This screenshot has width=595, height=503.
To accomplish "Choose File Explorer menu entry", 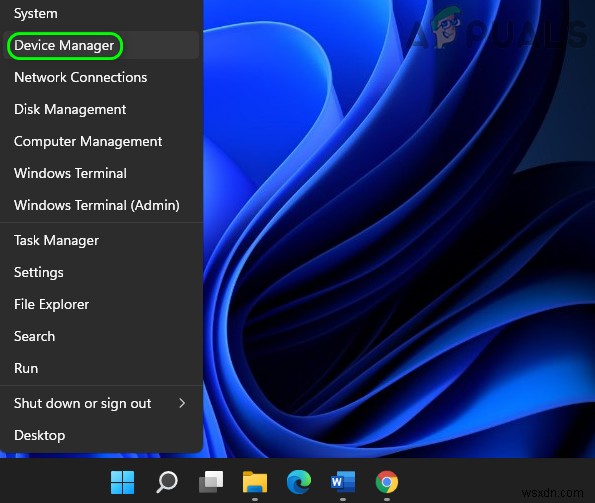I will point(101,304).
